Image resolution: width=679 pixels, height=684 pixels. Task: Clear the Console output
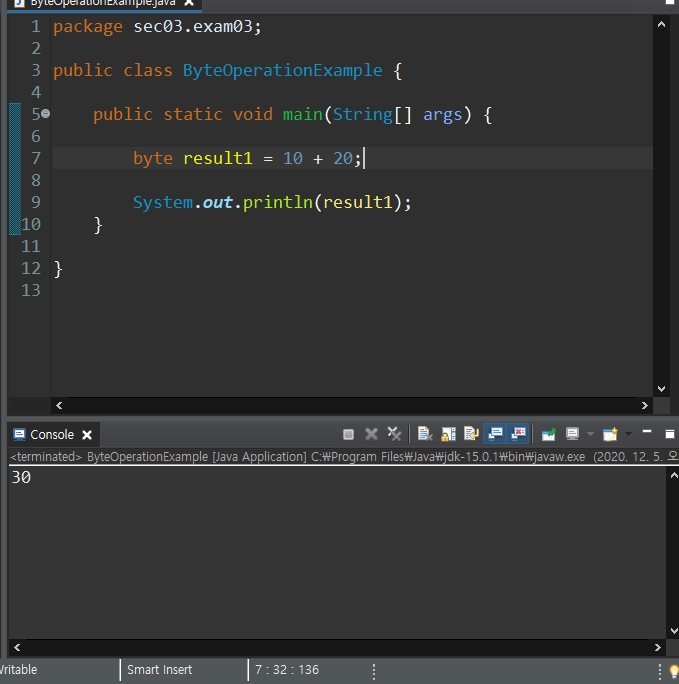pyautogui.click(x=425, y=434)
